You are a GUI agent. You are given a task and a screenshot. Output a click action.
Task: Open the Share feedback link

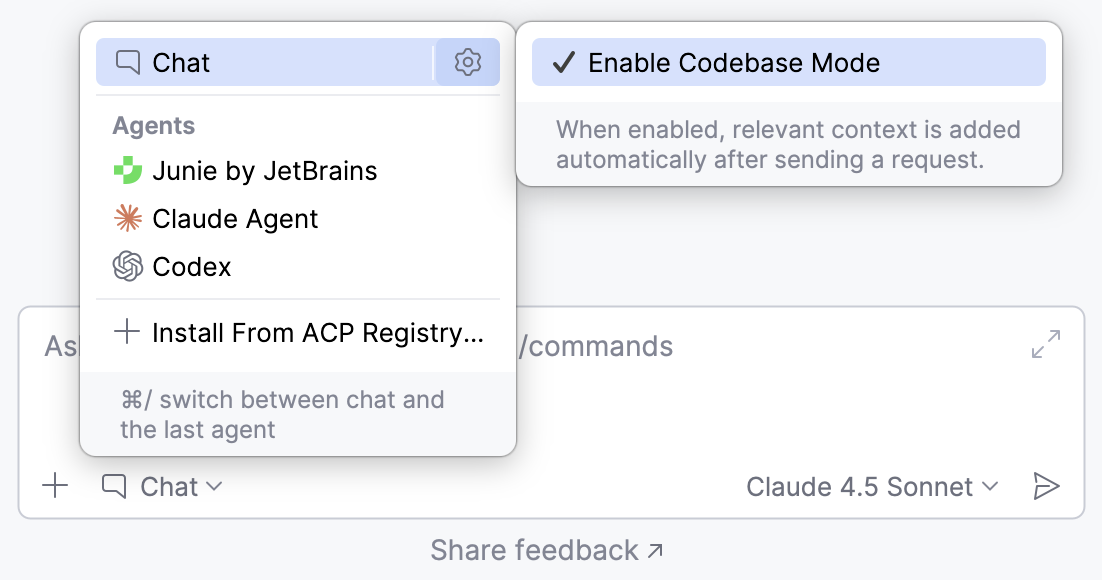[x=547, y=549]
